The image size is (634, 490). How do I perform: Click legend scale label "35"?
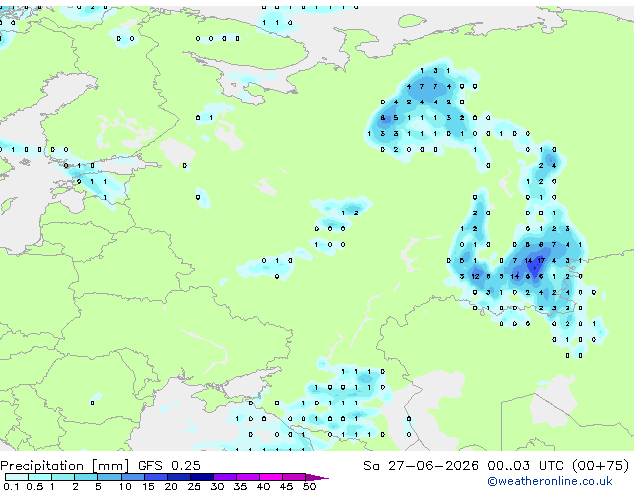[240, 486]
